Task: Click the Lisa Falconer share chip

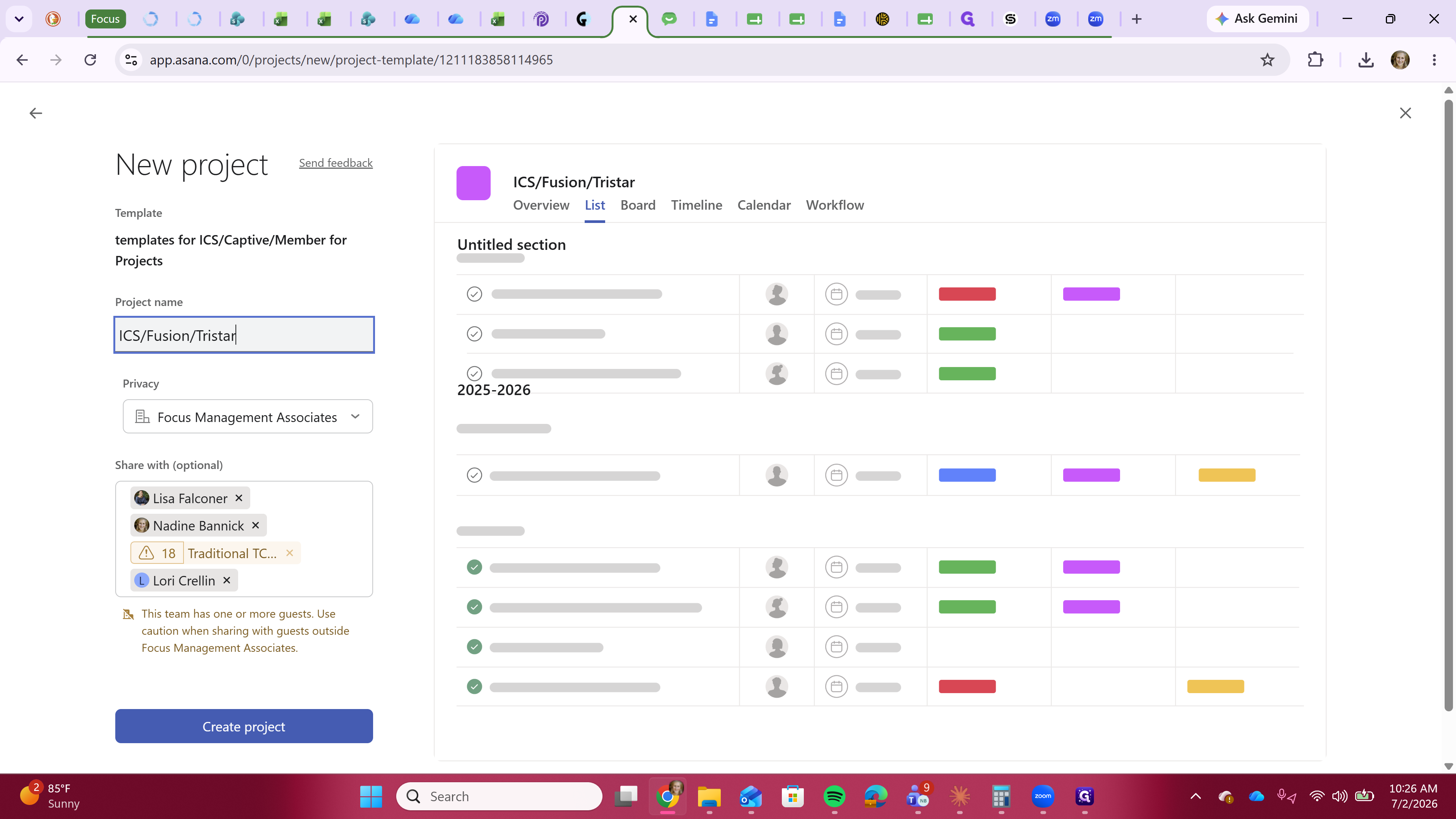Action: click(190, 498)
